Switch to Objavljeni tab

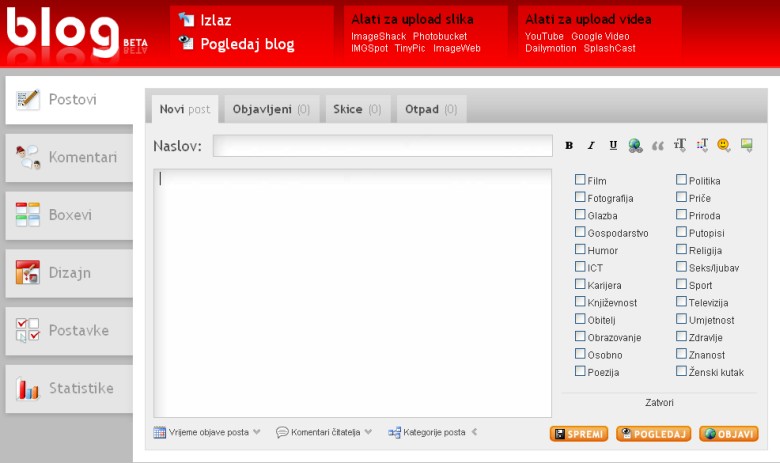[x=271, y=109]
